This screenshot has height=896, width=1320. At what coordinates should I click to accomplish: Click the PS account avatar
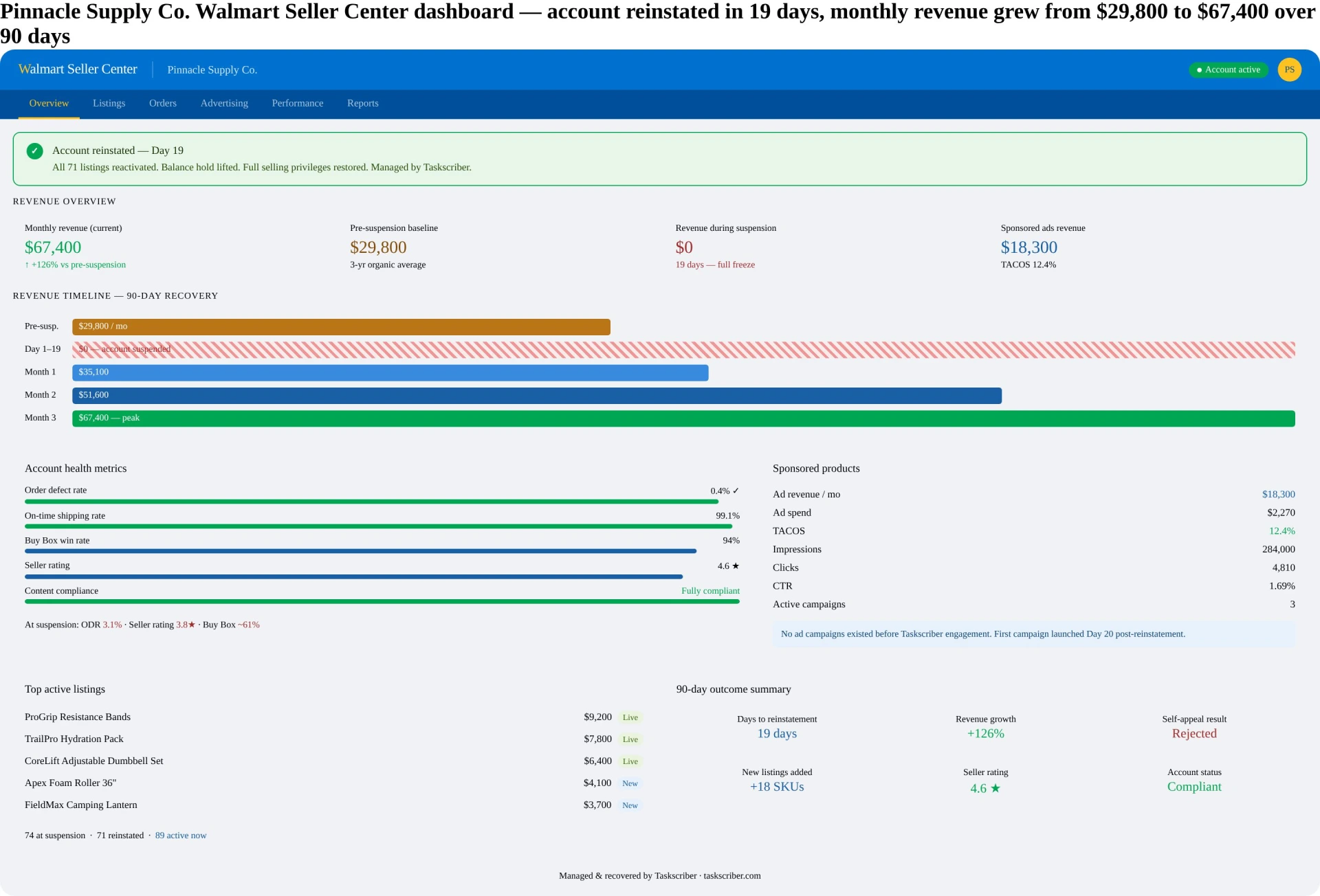pos(1289,69)
